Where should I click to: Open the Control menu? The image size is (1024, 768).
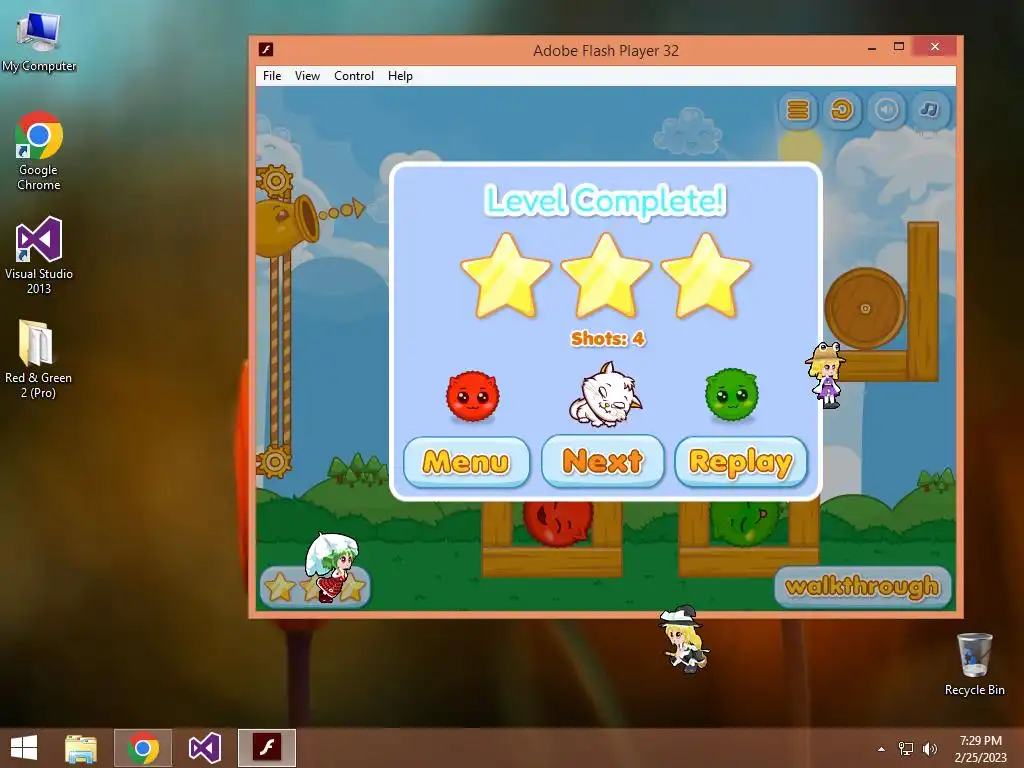[x=354, y=76]
